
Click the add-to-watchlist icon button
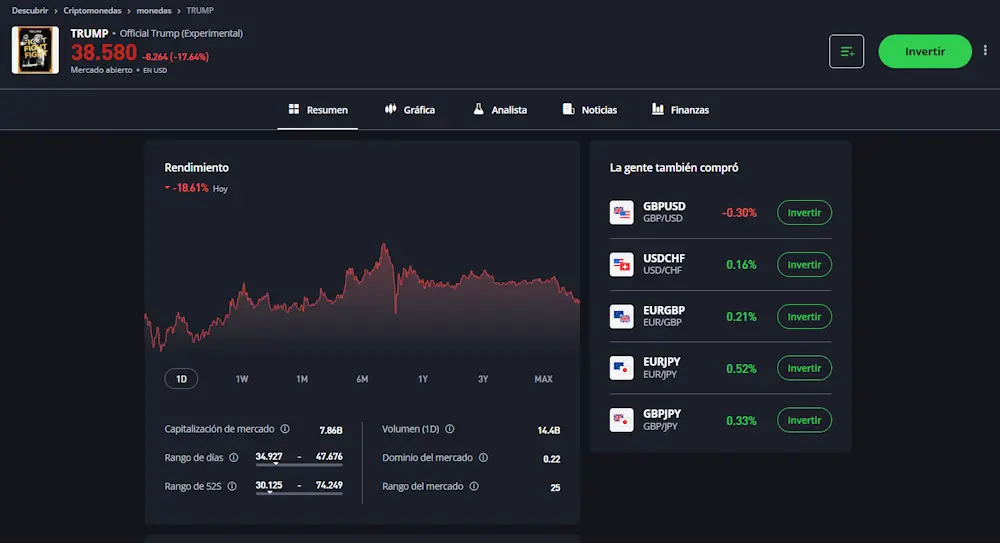pos(846,51)
